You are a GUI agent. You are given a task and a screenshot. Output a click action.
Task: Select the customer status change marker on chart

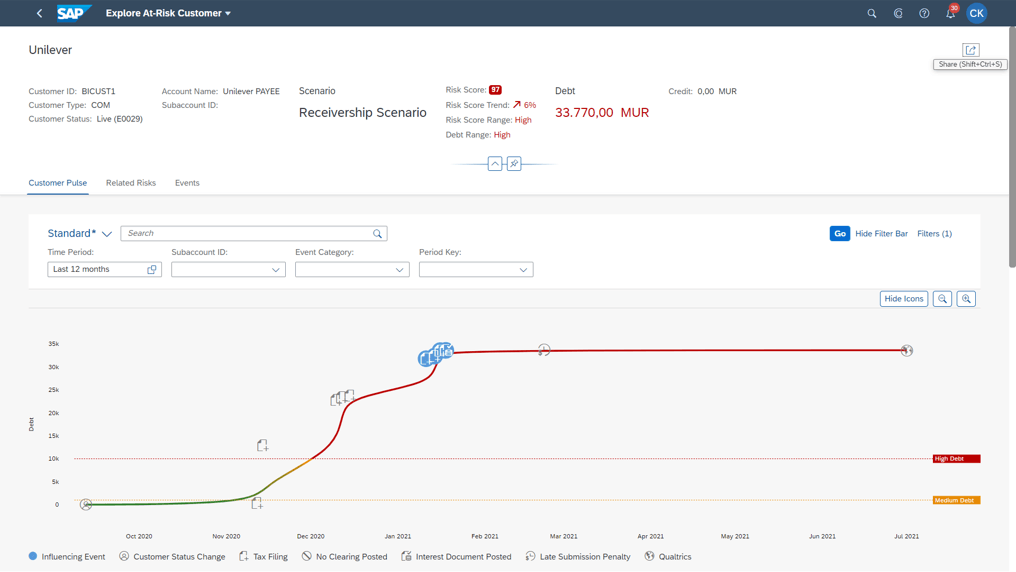[x=86, y=504]
